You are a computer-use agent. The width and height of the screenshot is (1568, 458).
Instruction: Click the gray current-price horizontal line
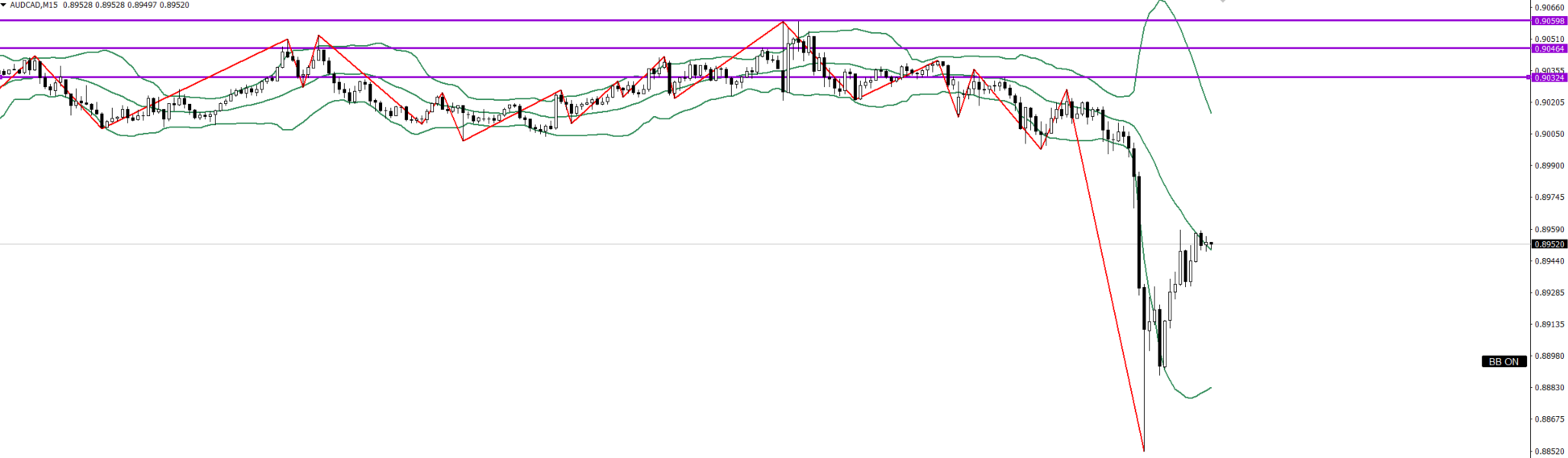tap(564, 244)
